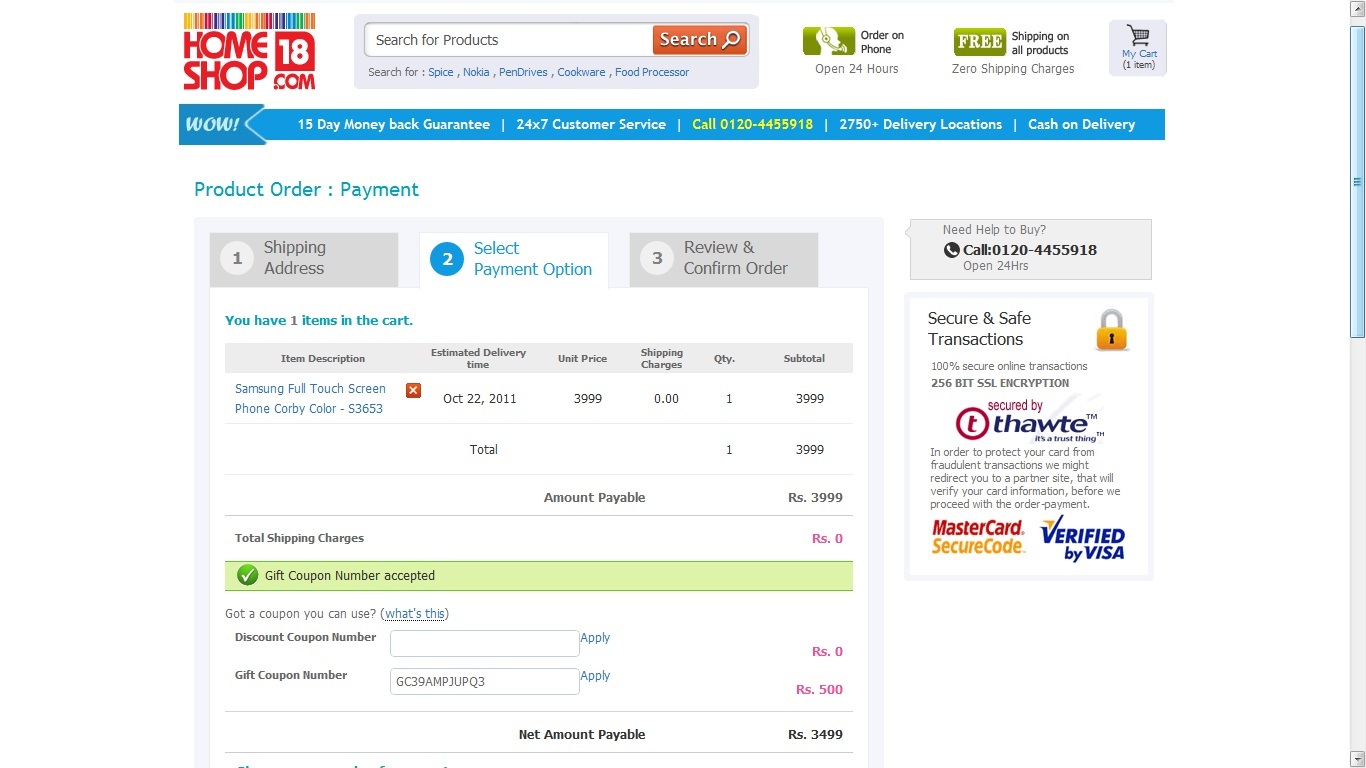Screen dimensions: 1366x768
Task: Select step 2 Select Payment Option tab
Action: point(514,259)
